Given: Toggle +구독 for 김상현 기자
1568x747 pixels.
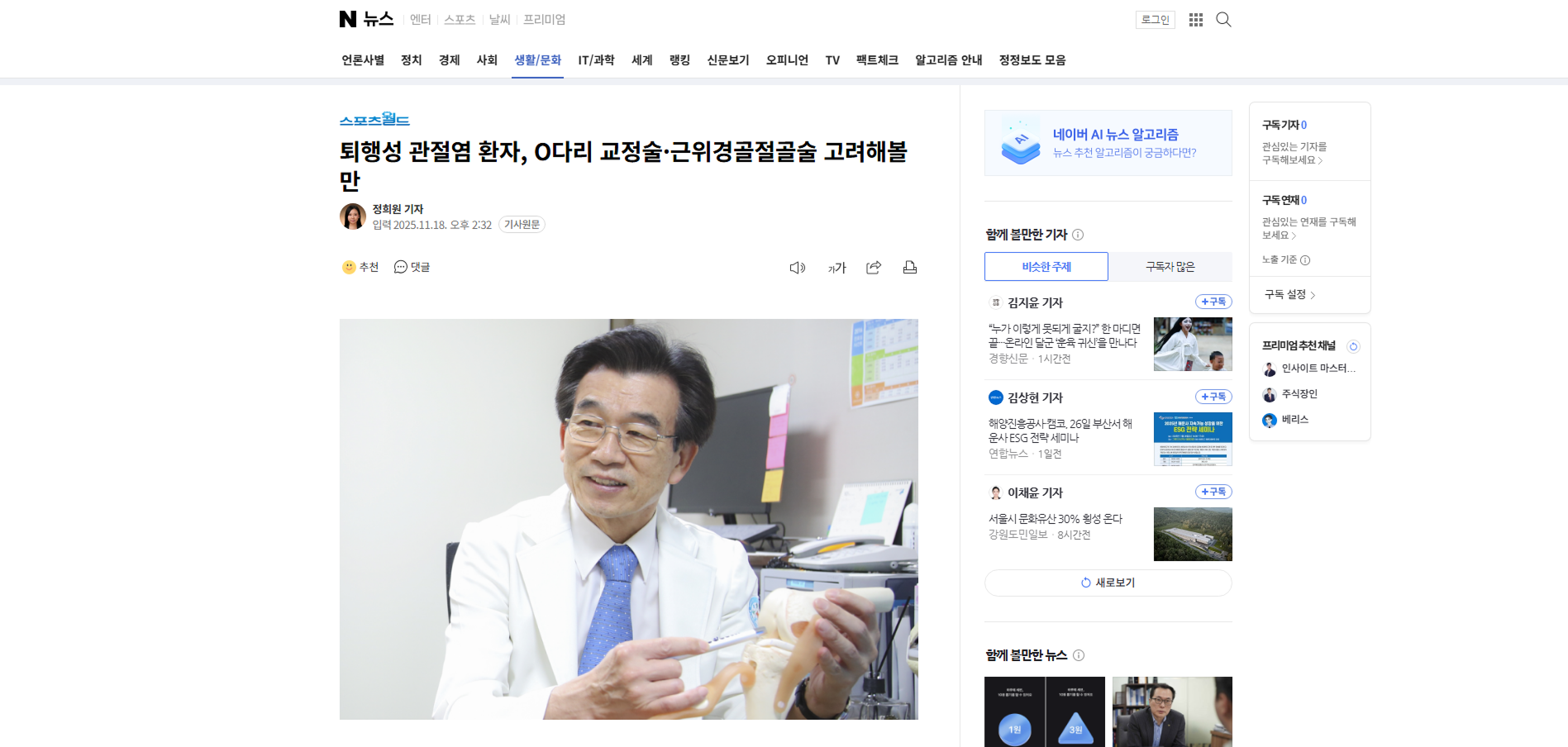Looking at the screenshot, I should click(1213, 397).
